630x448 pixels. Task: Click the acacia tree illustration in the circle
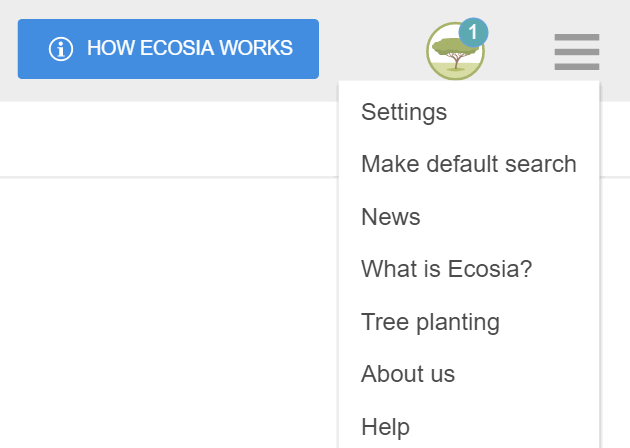pyautogui.click(x=455, y=53)
